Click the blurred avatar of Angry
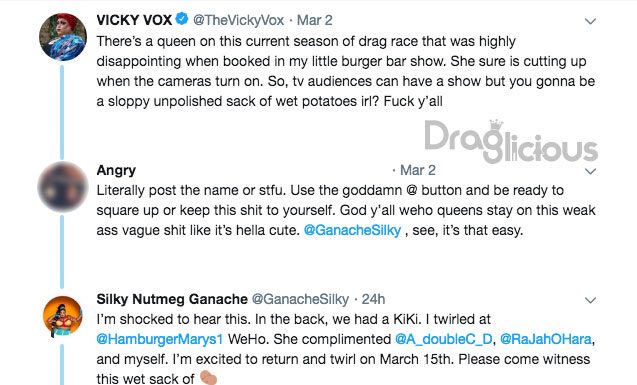Image resolution: width=637 pixels, height=385 pixels. click(63, 187)
